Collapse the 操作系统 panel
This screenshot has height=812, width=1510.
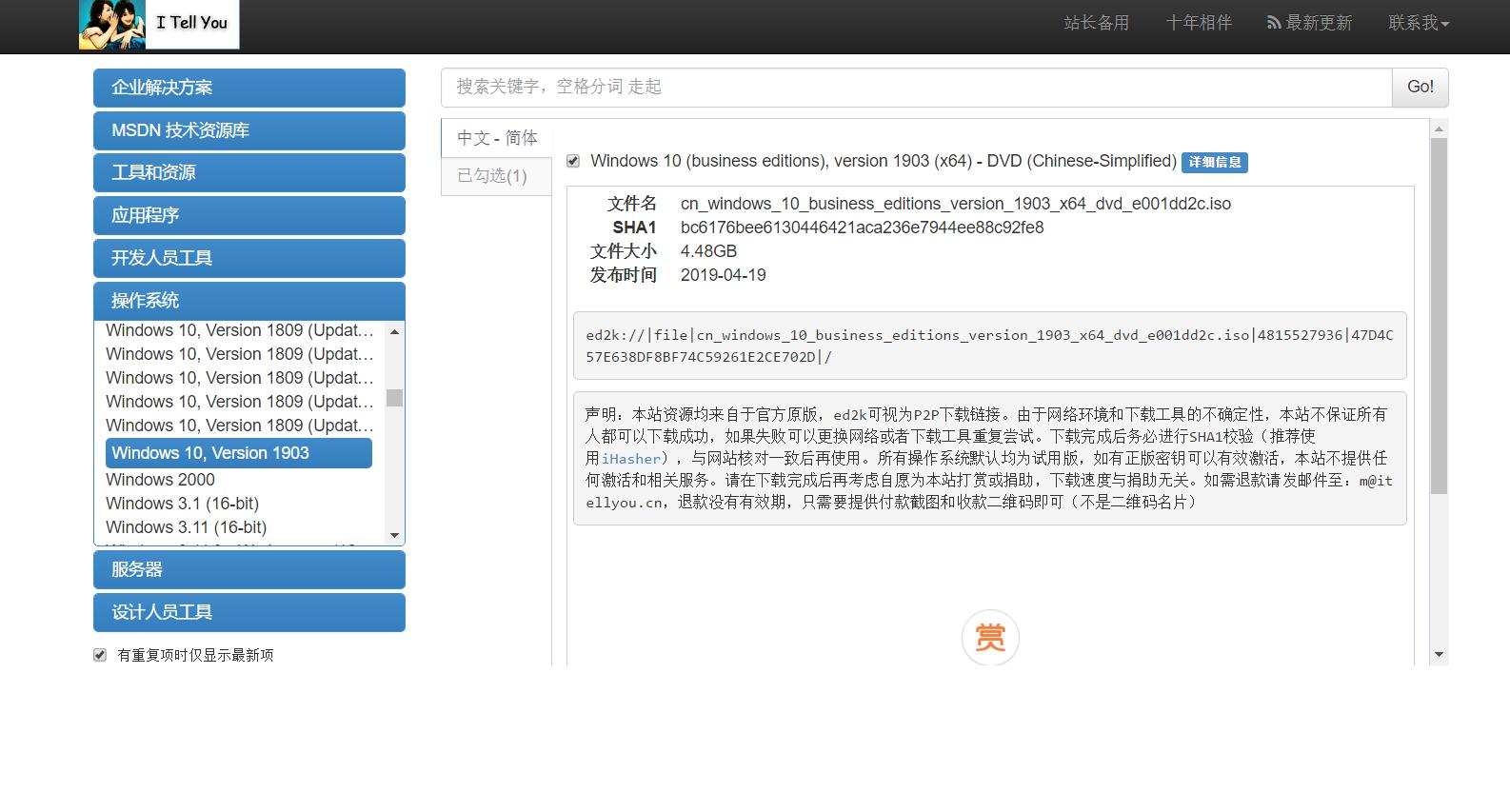coord(249,301)
